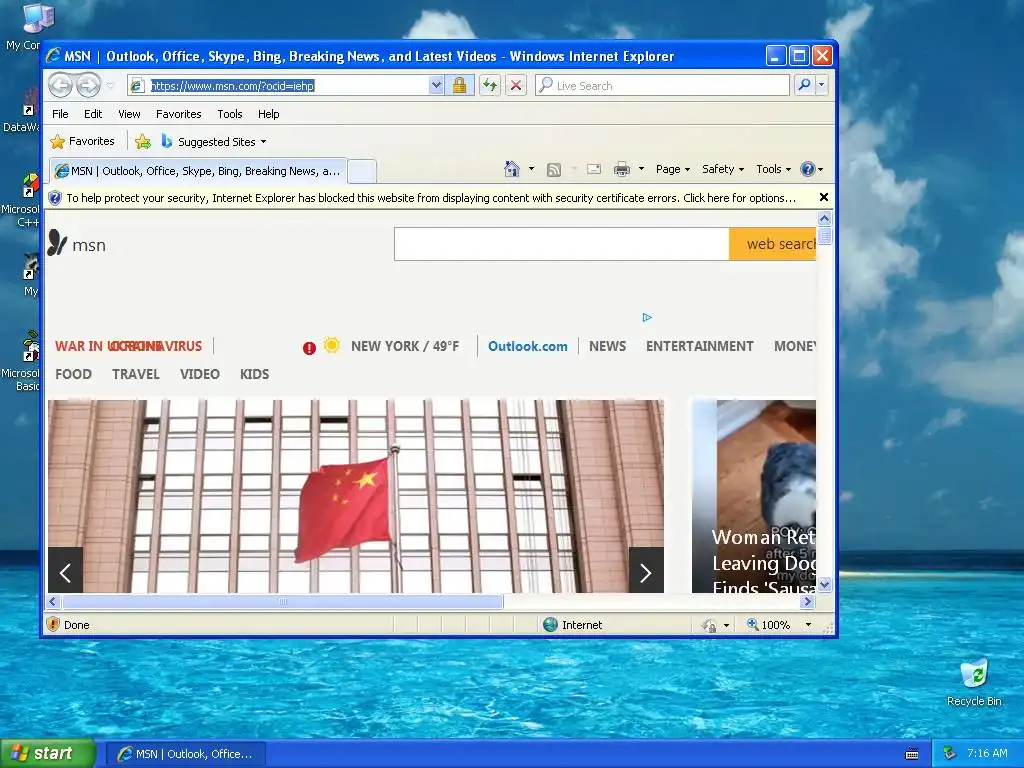
Task: Open the ENTERTAINMENT section link
Action: 699,346
